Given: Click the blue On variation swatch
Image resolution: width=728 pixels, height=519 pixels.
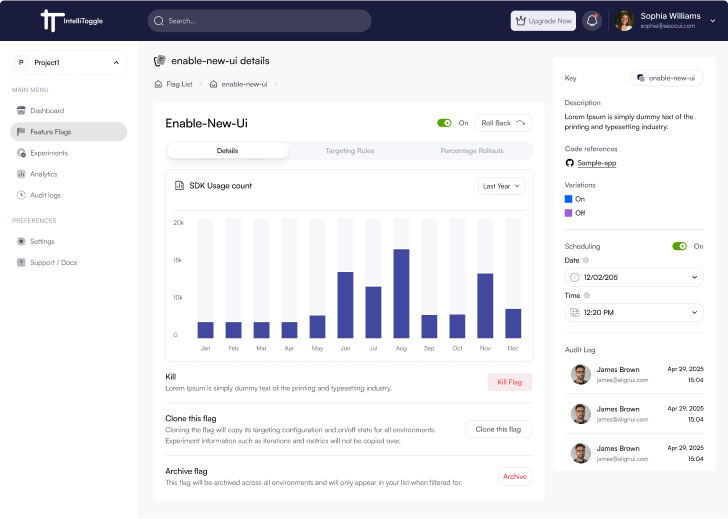Looking at the screenshot, I should click(569, 199).
